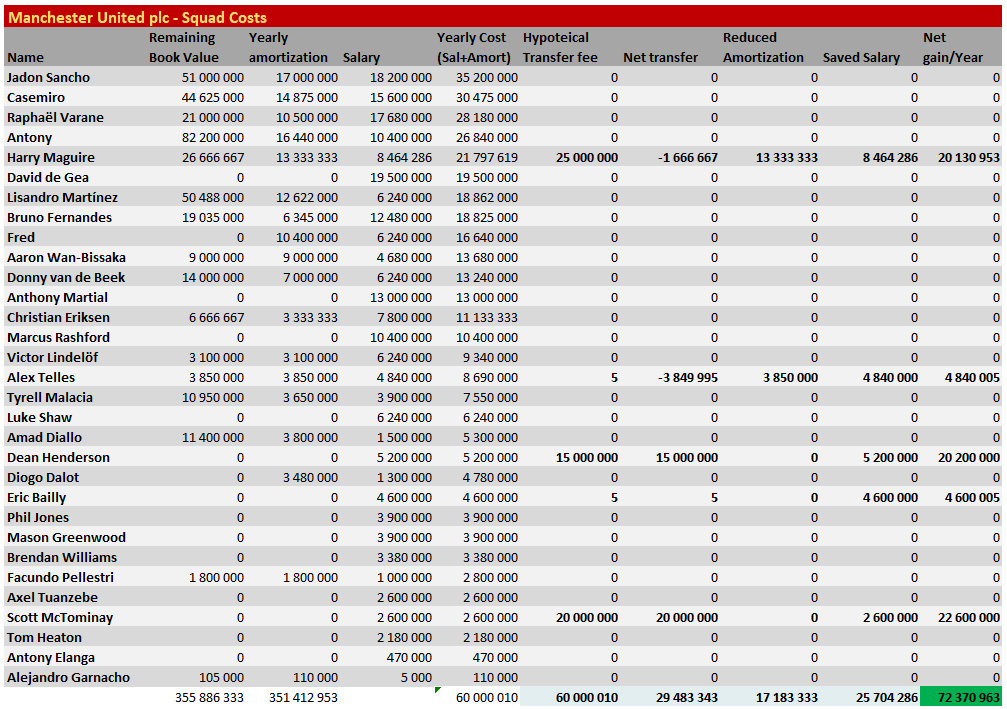Click Bailly's saved salary 4 600 000
The image size is (1007, 709).
pyautogui.click(x=890, y=497)
